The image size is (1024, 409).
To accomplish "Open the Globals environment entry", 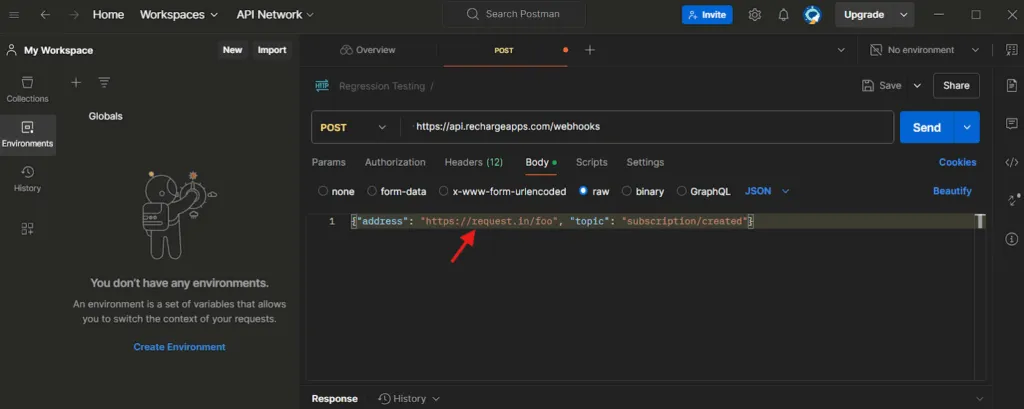I will point(106,116).
